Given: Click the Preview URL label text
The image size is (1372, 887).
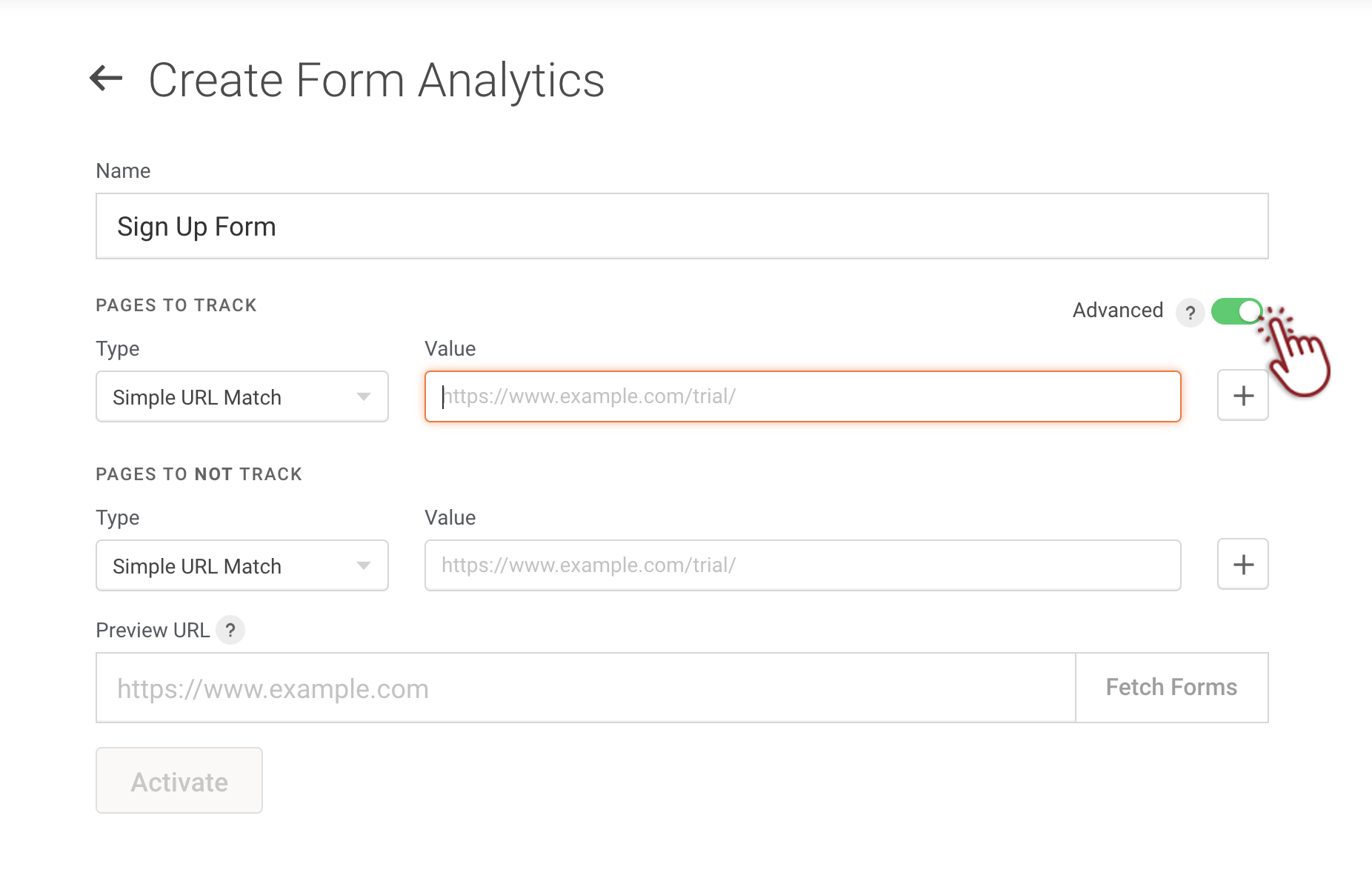Looking at the screenshot, I should [x=153, y=631].
